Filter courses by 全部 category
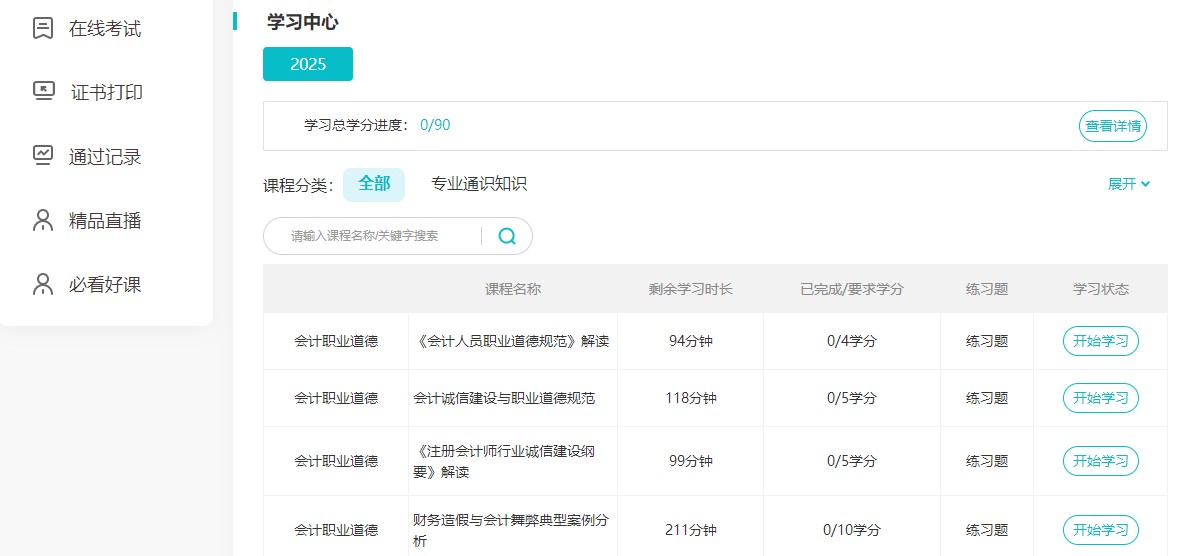Screen dimensions: 1198x556 [x=374, y=184]
